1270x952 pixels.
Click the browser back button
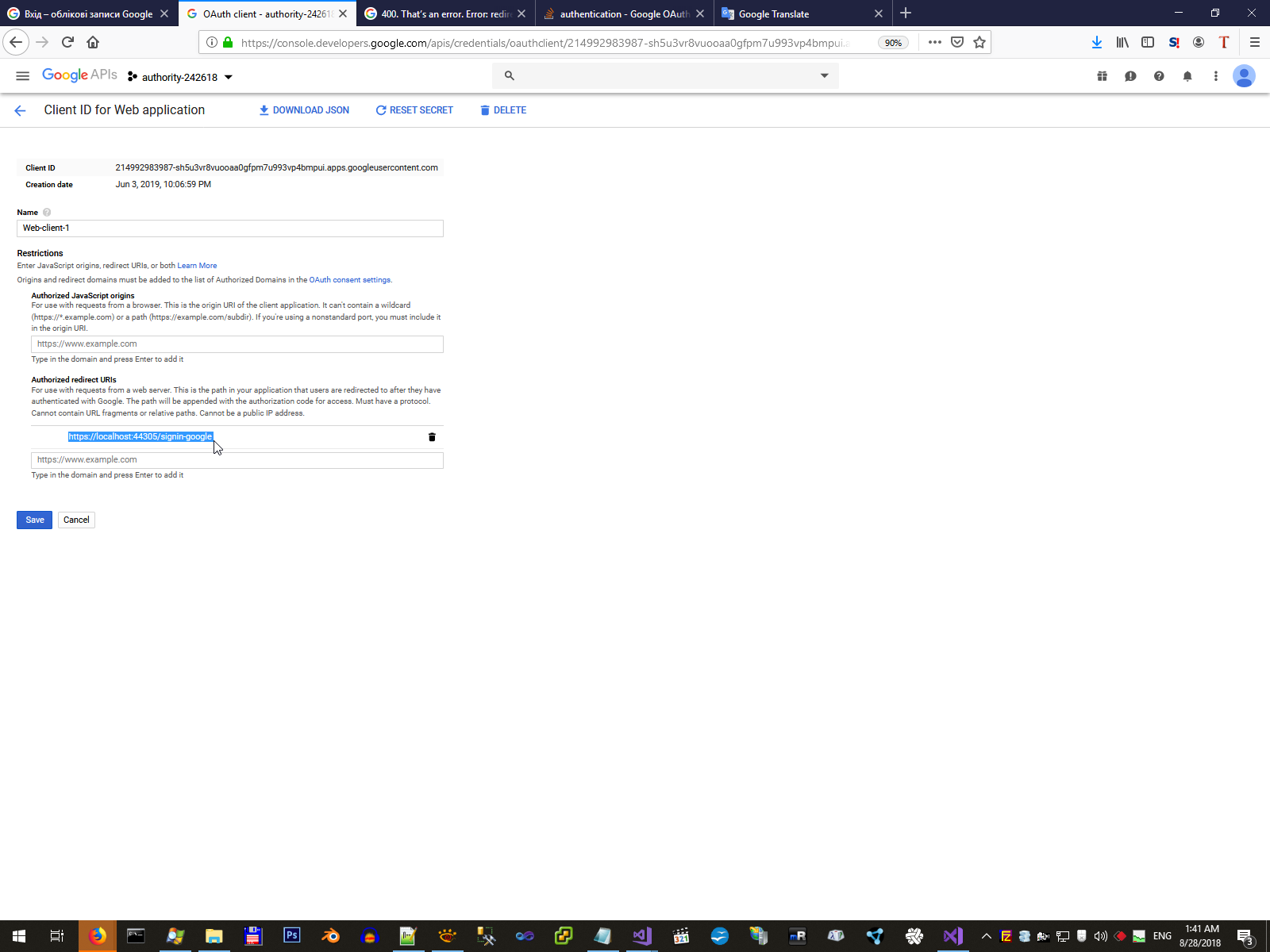pyautogui.click(x=16, y=42)
